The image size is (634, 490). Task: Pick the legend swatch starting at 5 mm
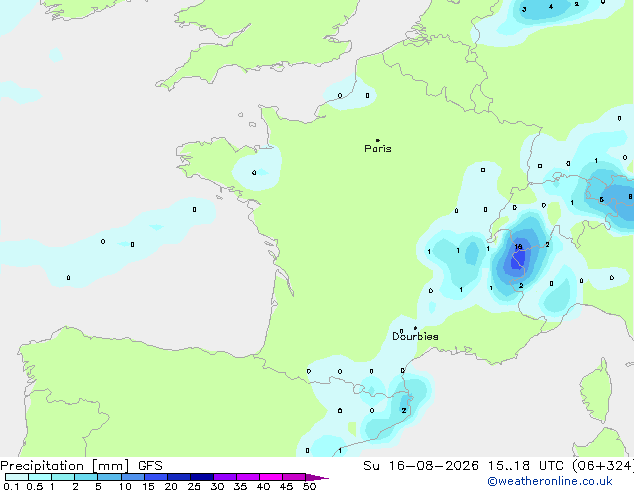tap(109, 477)
